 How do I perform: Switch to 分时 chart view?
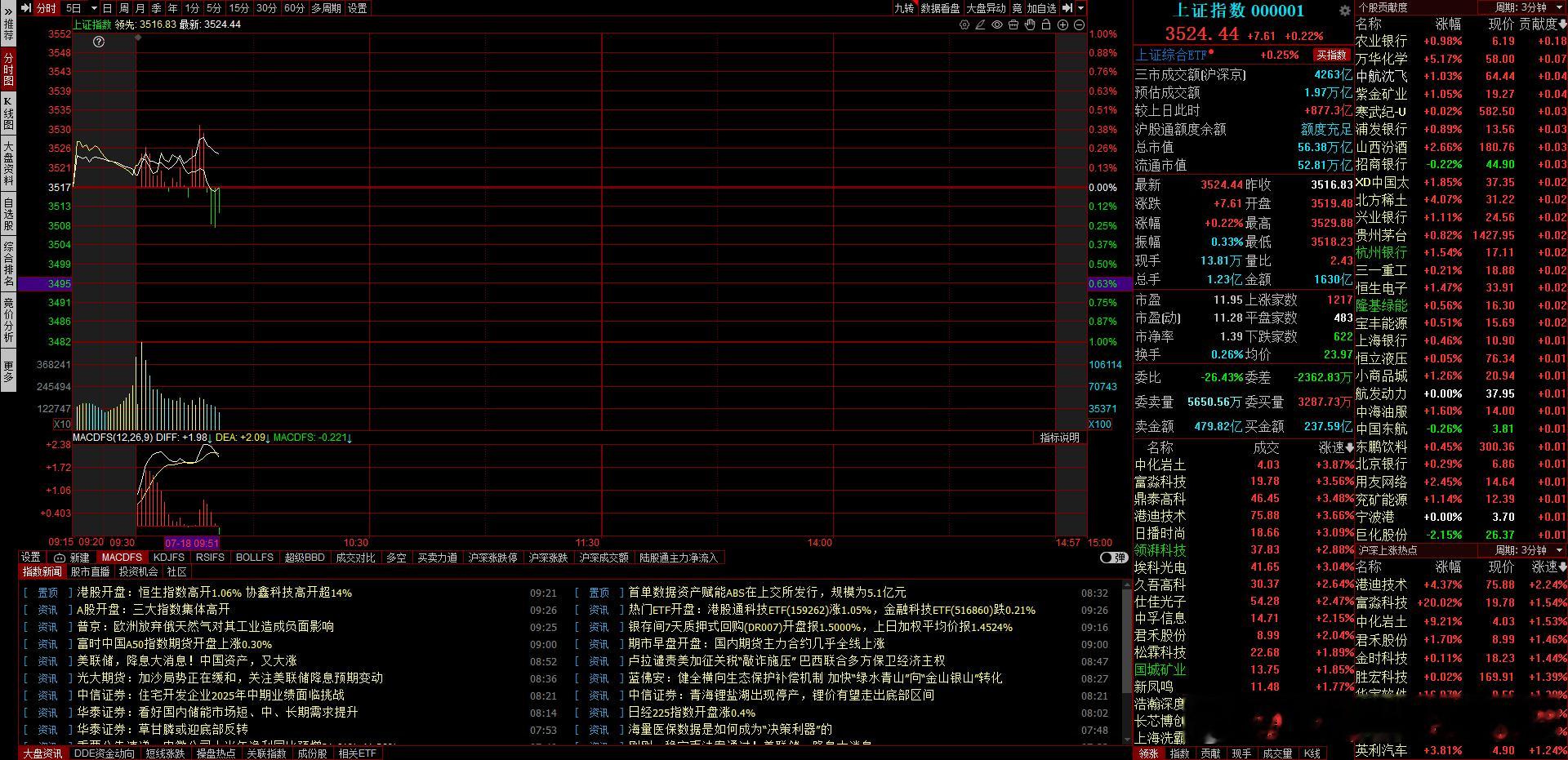[47, 8]
